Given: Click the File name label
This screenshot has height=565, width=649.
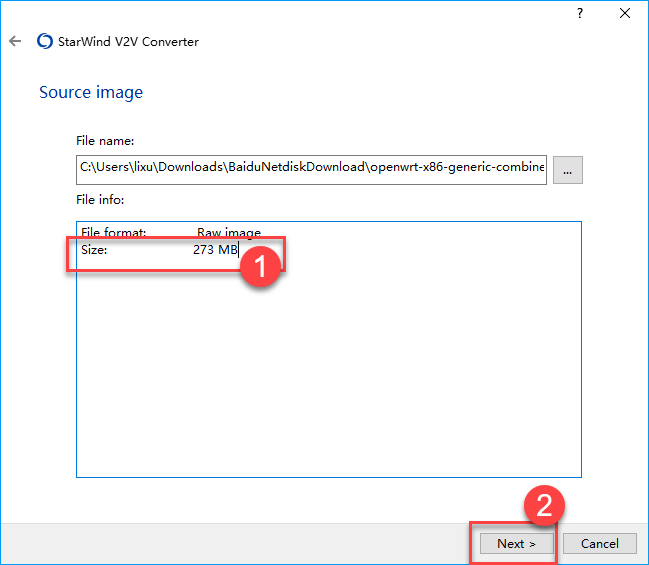Looking at the screenshot, I should tap(105, 141).
